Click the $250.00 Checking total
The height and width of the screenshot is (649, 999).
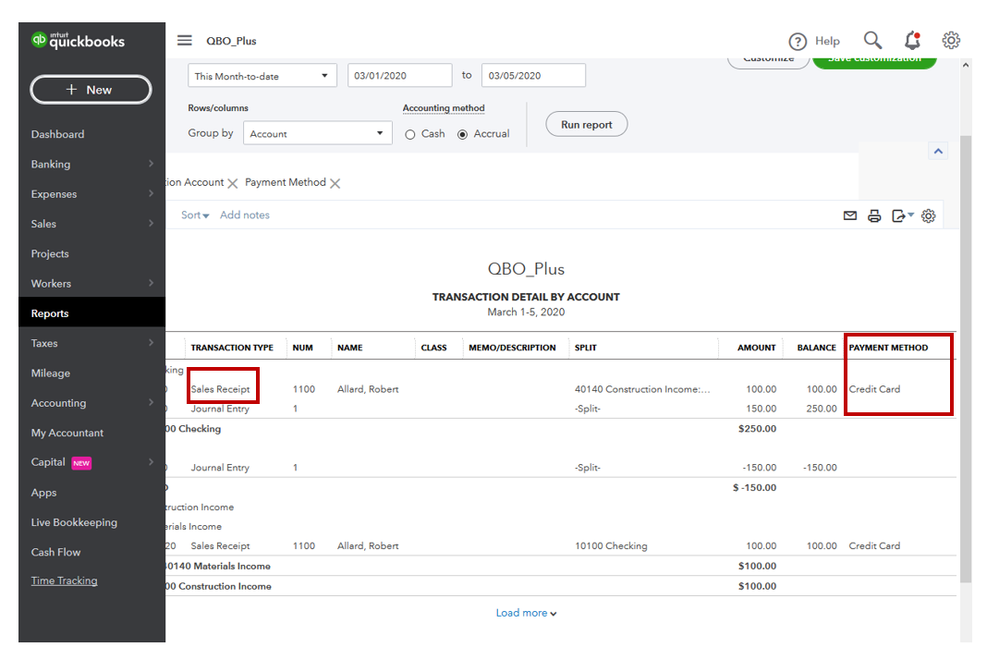click(757, 429)
